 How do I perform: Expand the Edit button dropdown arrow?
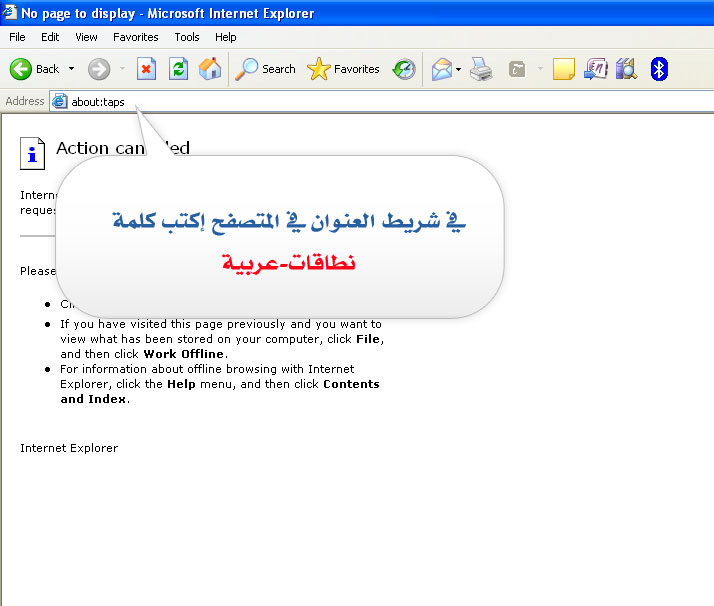[541, 69]
